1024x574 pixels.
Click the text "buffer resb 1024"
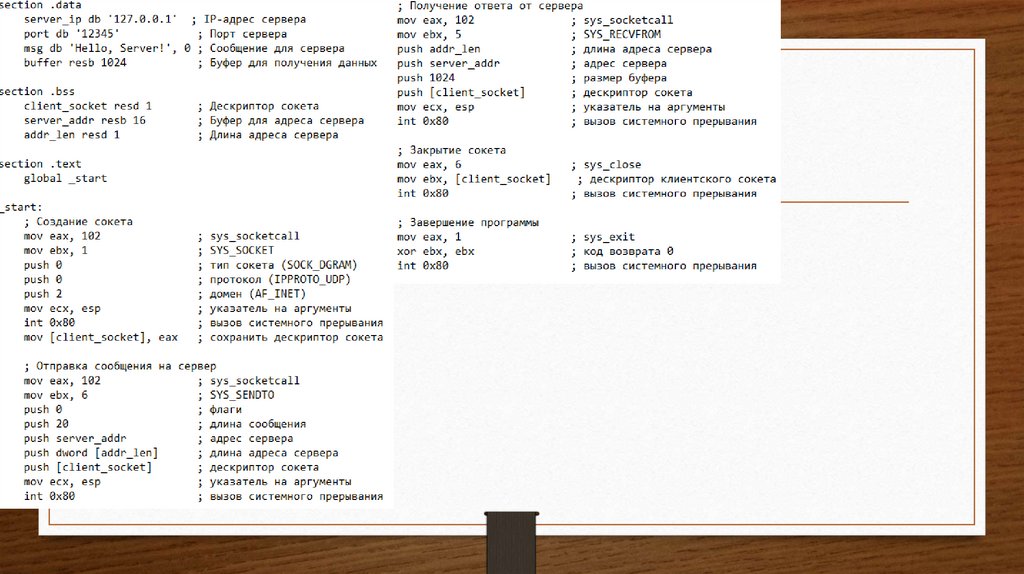point(75,63)
